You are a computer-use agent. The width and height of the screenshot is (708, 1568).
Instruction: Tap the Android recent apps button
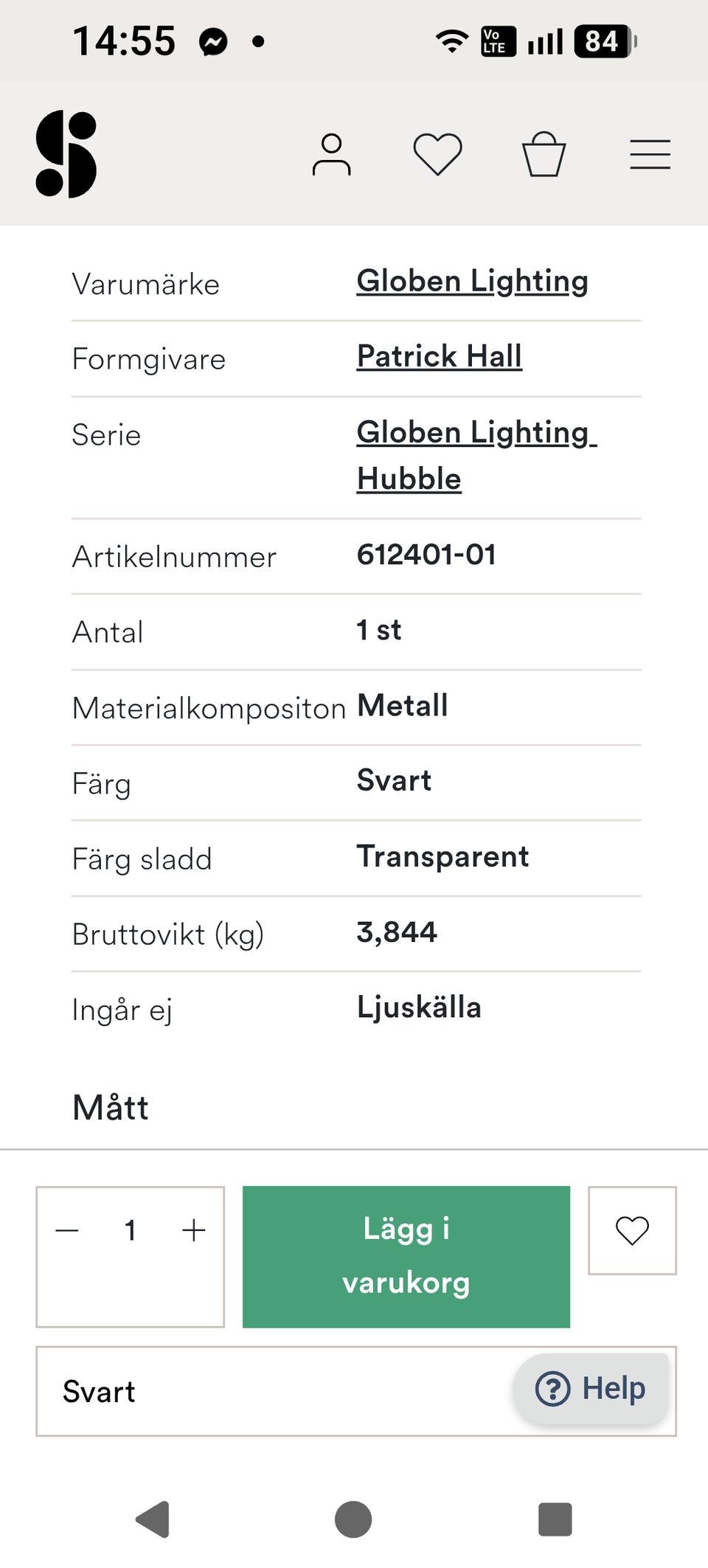click(555, 1519)
